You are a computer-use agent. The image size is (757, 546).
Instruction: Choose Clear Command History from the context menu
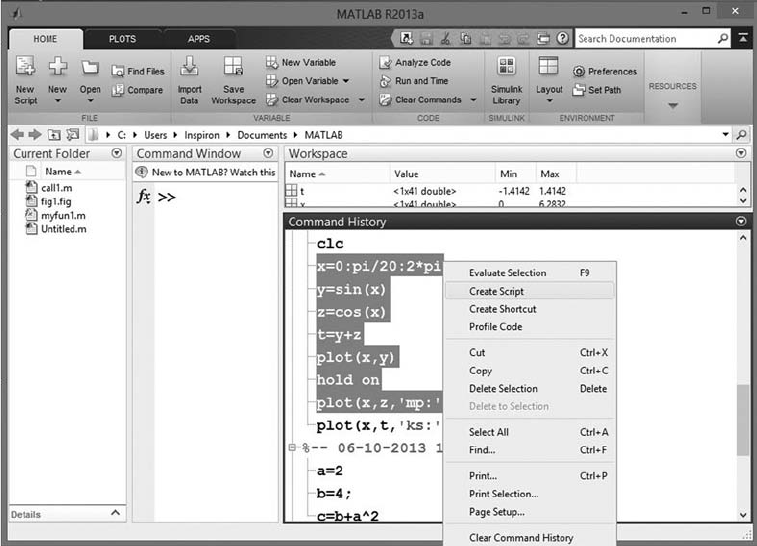click(x=529, y=537)
